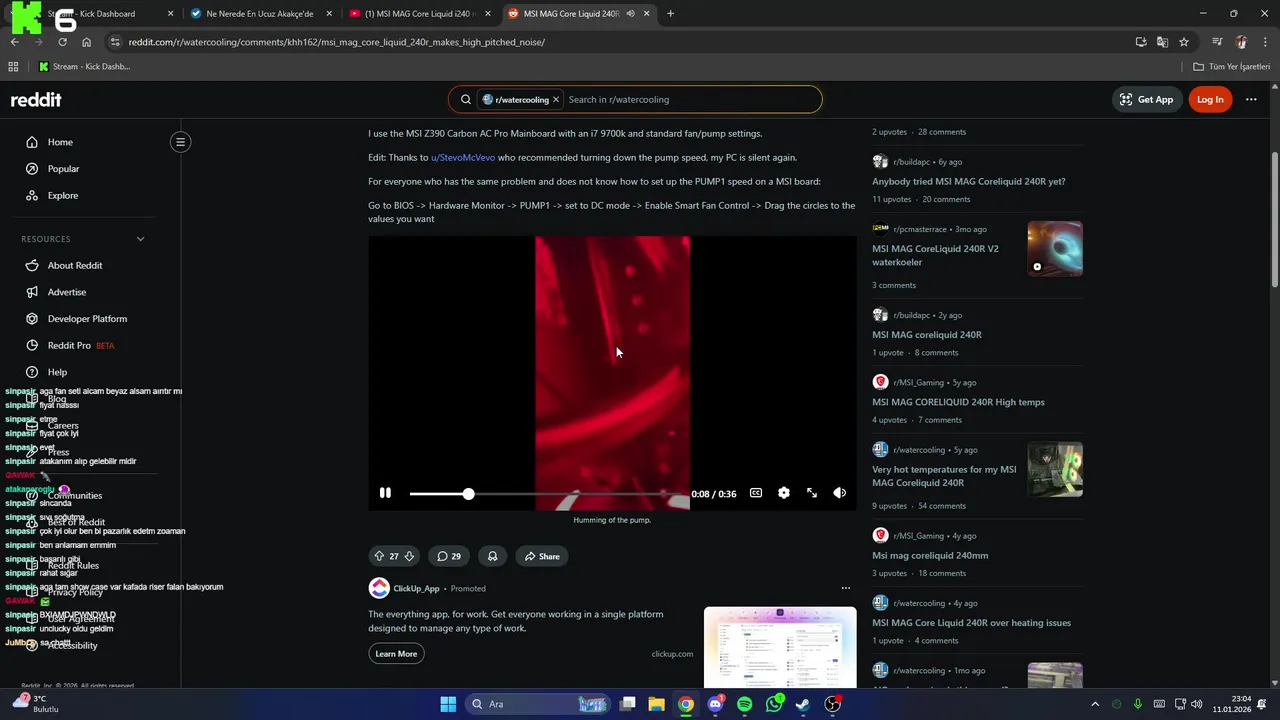
Task: Click the Share button
Action: click(542, 556)
